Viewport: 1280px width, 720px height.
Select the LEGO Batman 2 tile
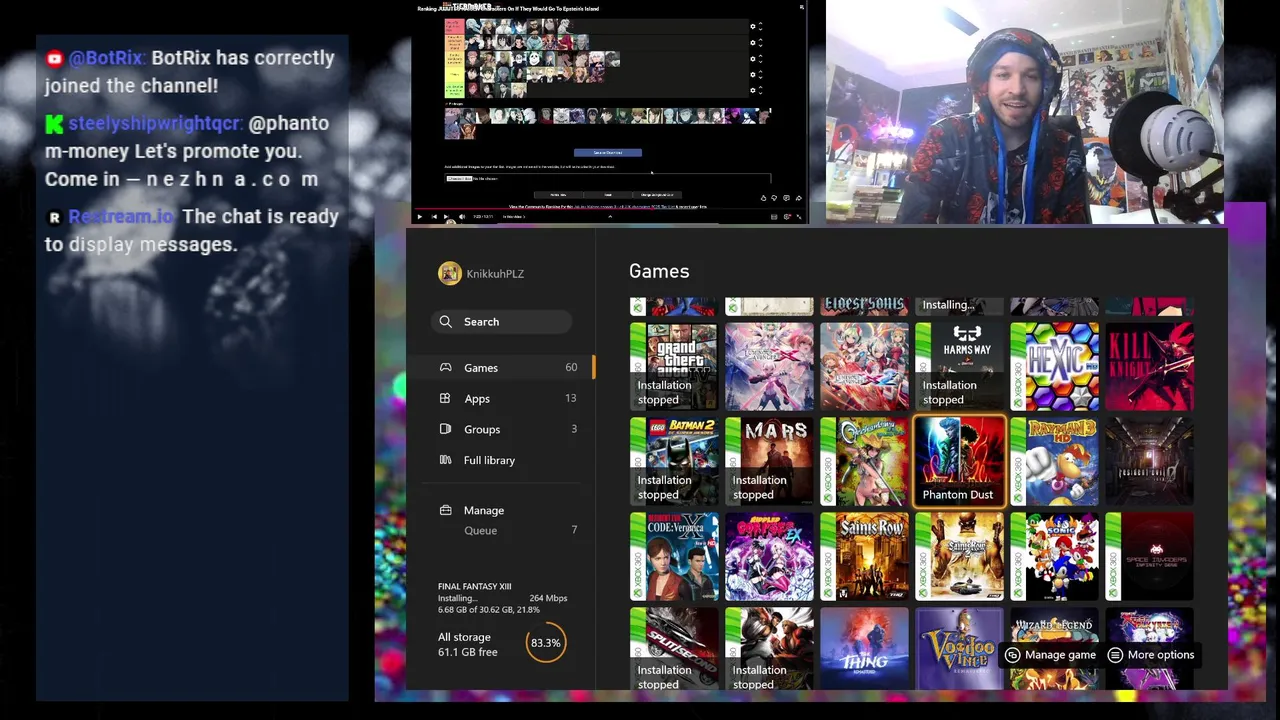pos(674,461)
